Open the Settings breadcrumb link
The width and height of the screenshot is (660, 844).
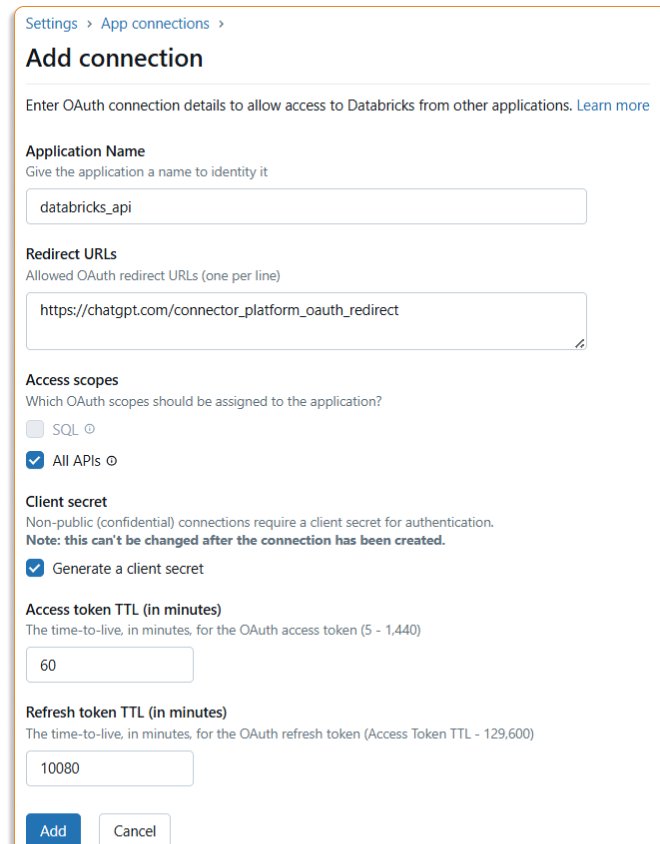[52, 24]
